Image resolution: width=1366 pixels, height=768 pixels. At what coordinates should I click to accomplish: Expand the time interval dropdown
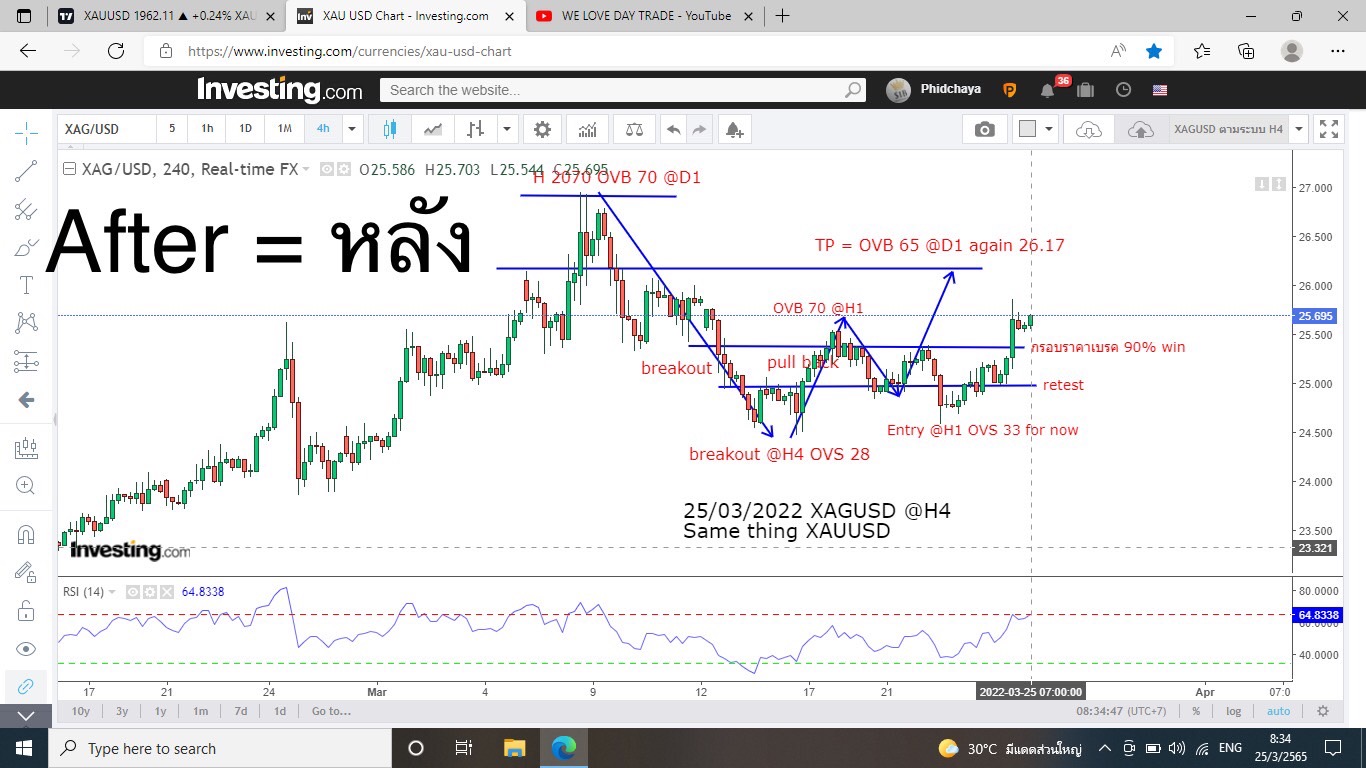point(351,129)
